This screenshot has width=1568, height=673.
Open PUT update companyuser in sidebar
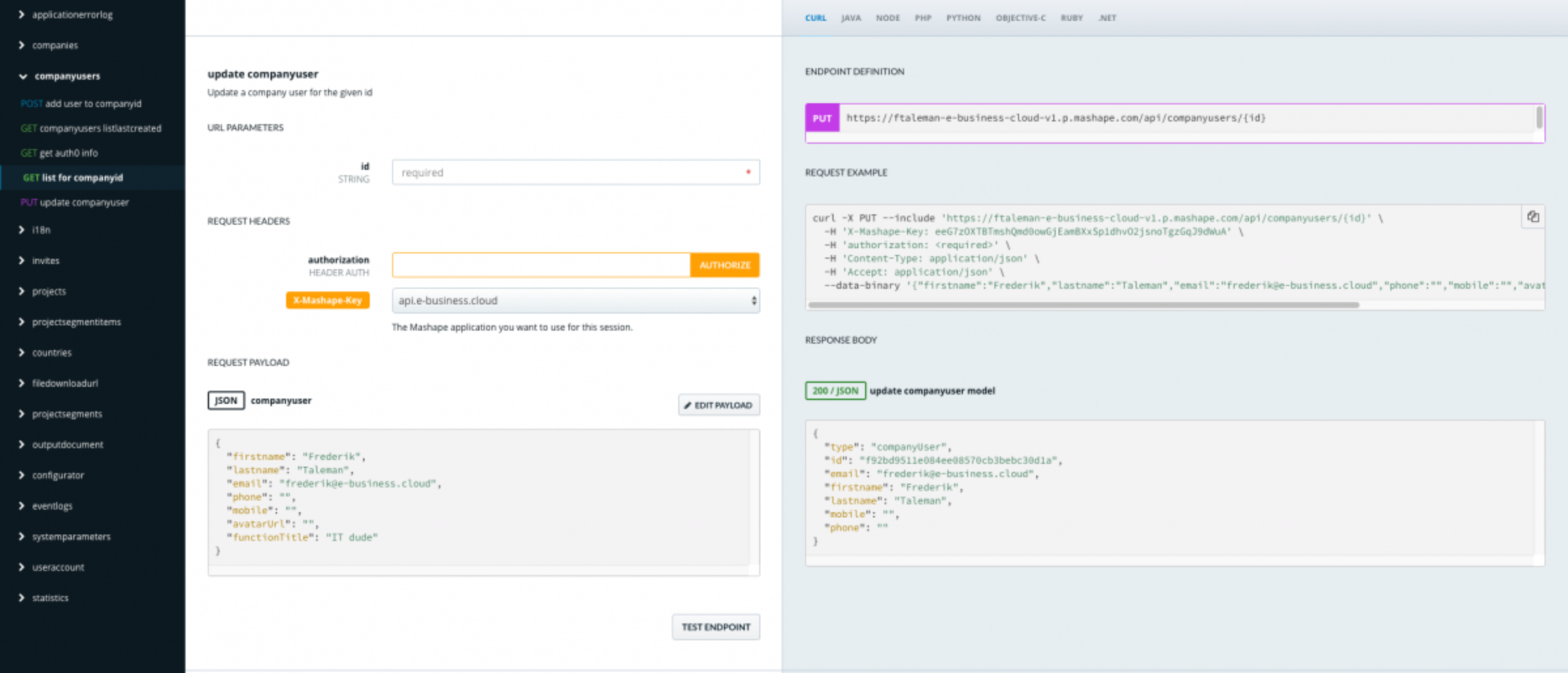click(x=85, y=202)
